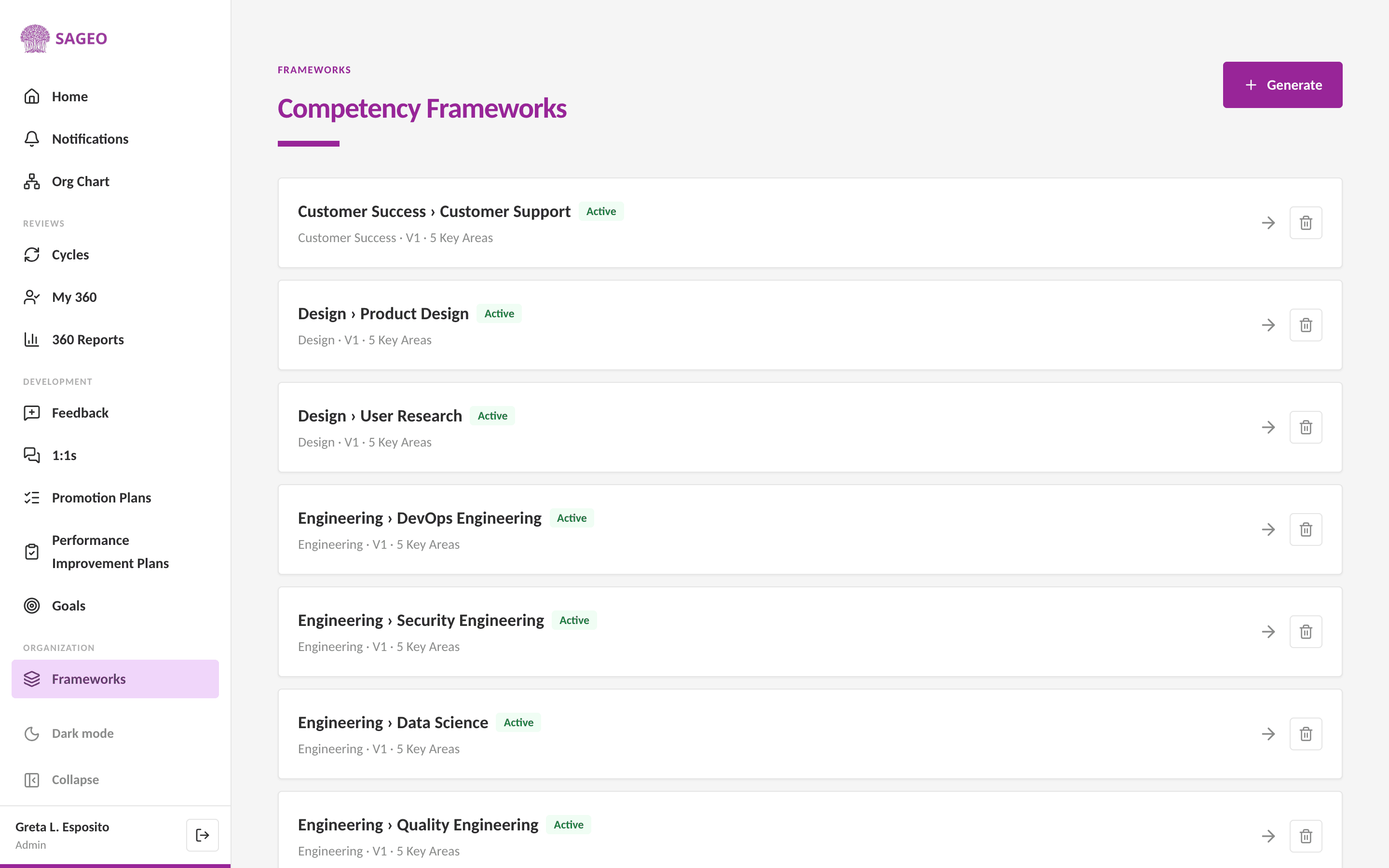Click 'Engineering › Security Engineering' title

pyautogui.click(x=421, y=620)
